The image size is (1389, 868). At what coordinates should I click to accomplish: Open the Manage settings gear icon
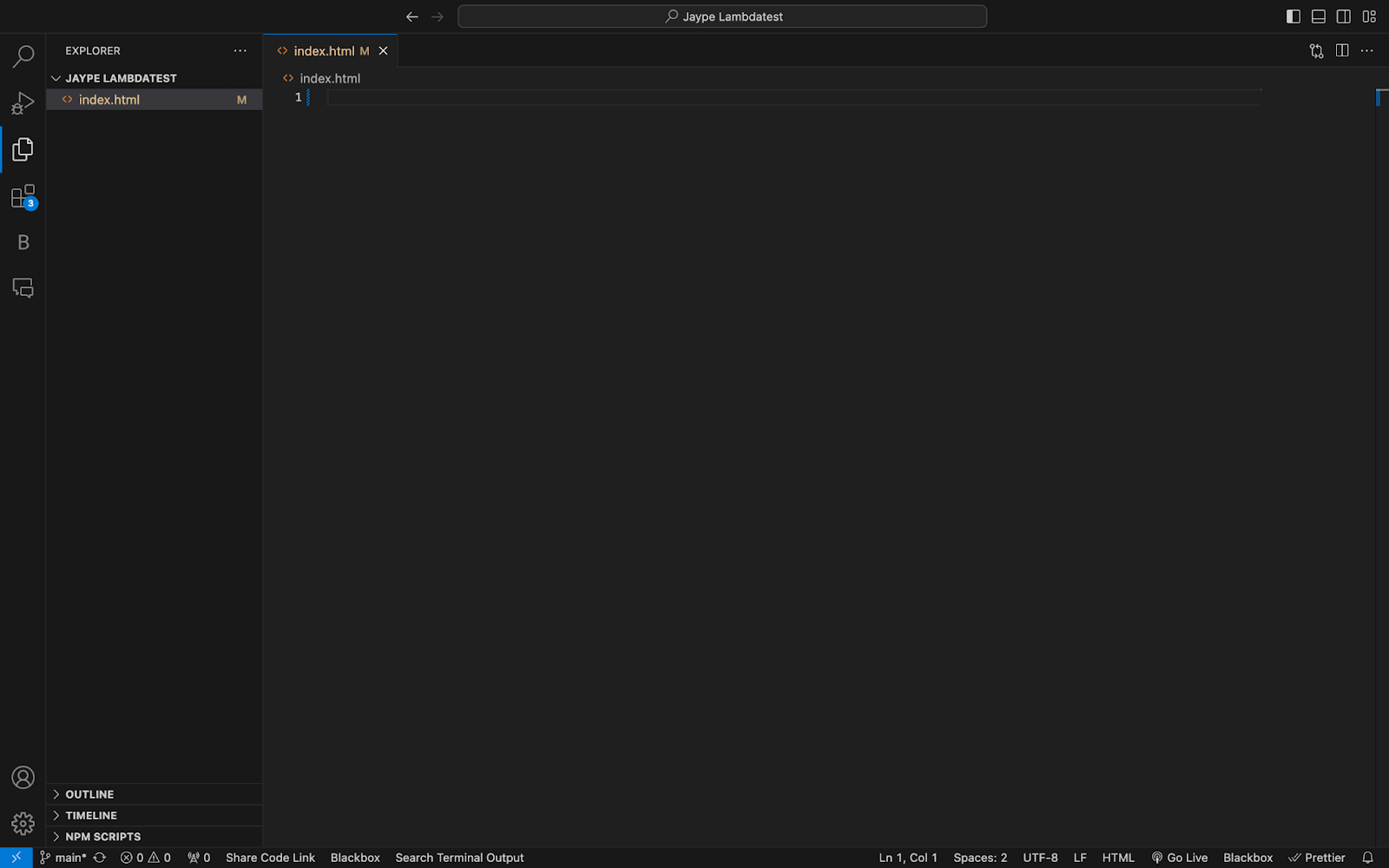23,823
